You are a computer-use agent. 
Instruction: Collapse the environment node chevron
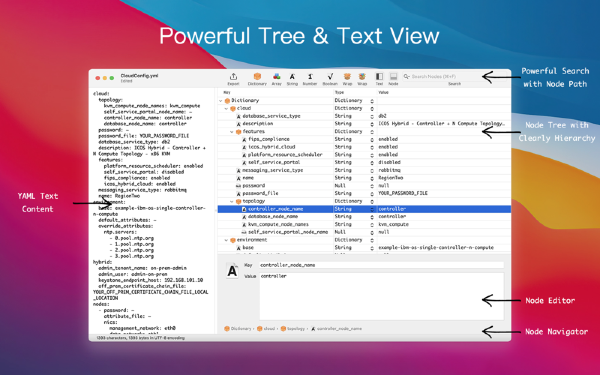[227, 240]
